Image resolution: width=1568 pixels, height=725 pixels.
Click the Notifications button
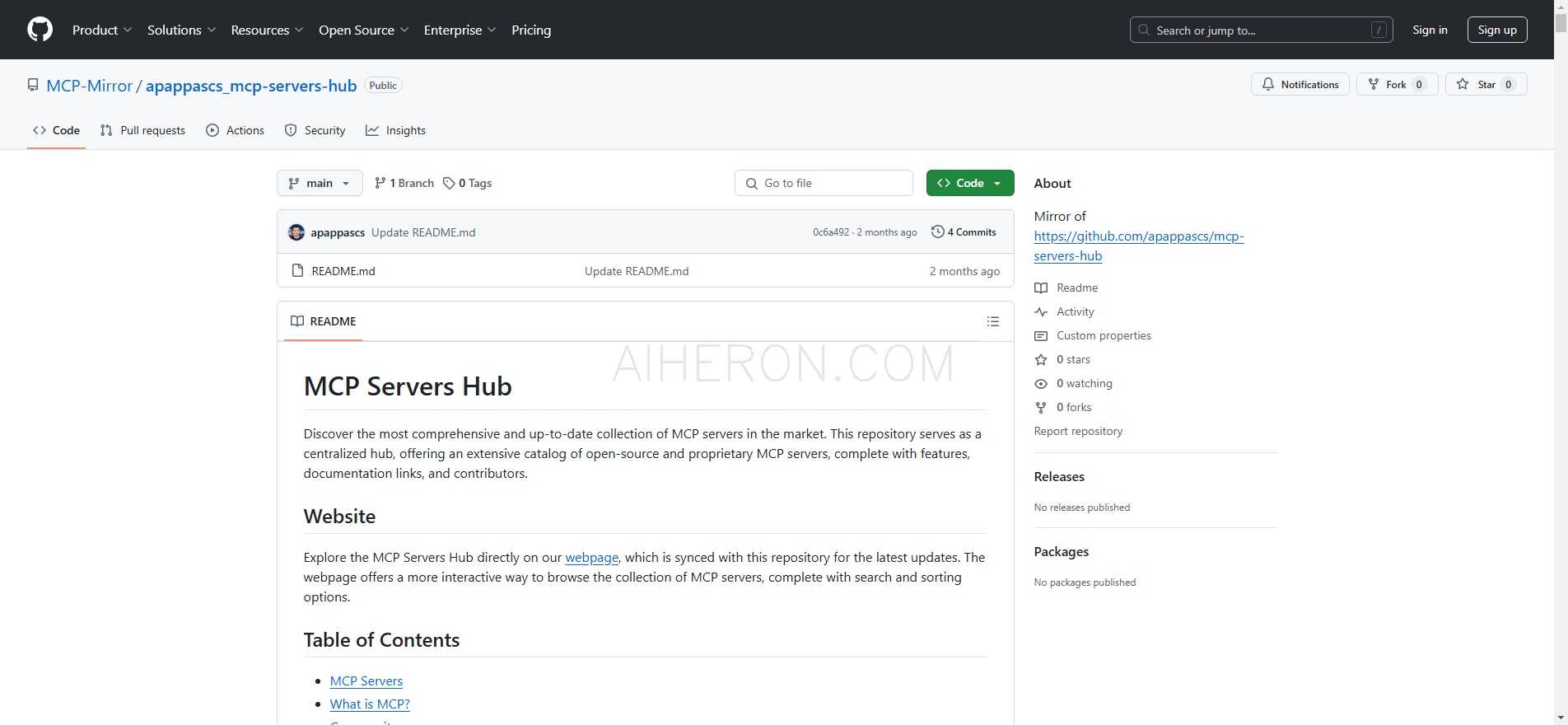[x=1300, y=84]
